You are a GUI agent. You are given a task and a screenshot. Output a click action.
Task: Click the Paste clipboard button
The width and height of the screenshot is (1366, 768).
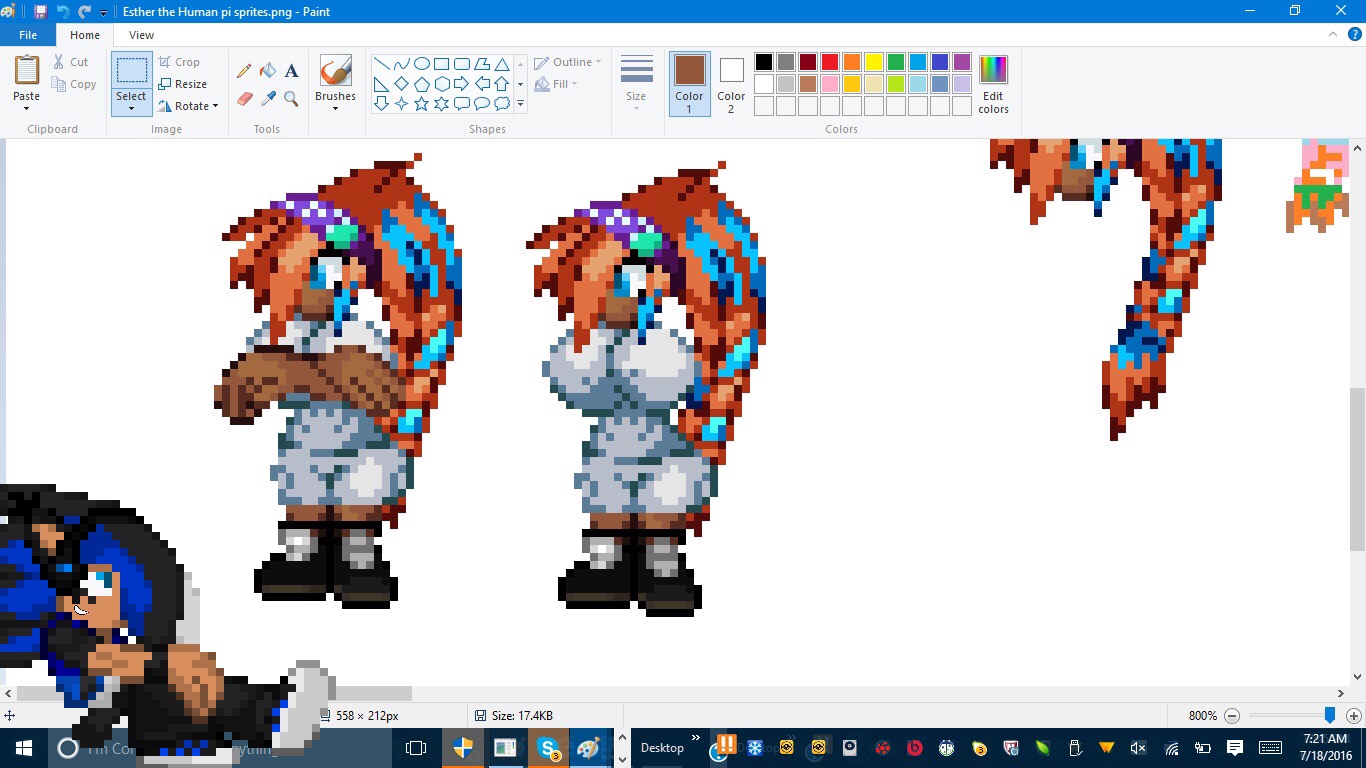27,70
